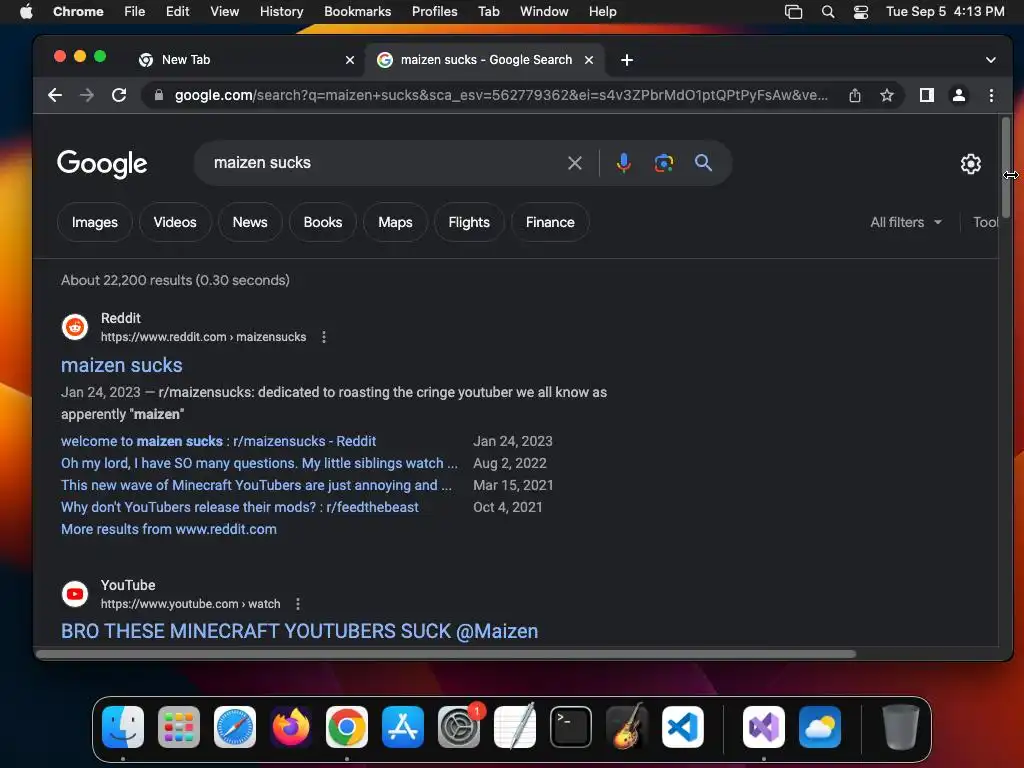Image resolution: width=1024 pixels, height=768 pixels.
Task: Filter results by Books
Action: pos(323,222)
